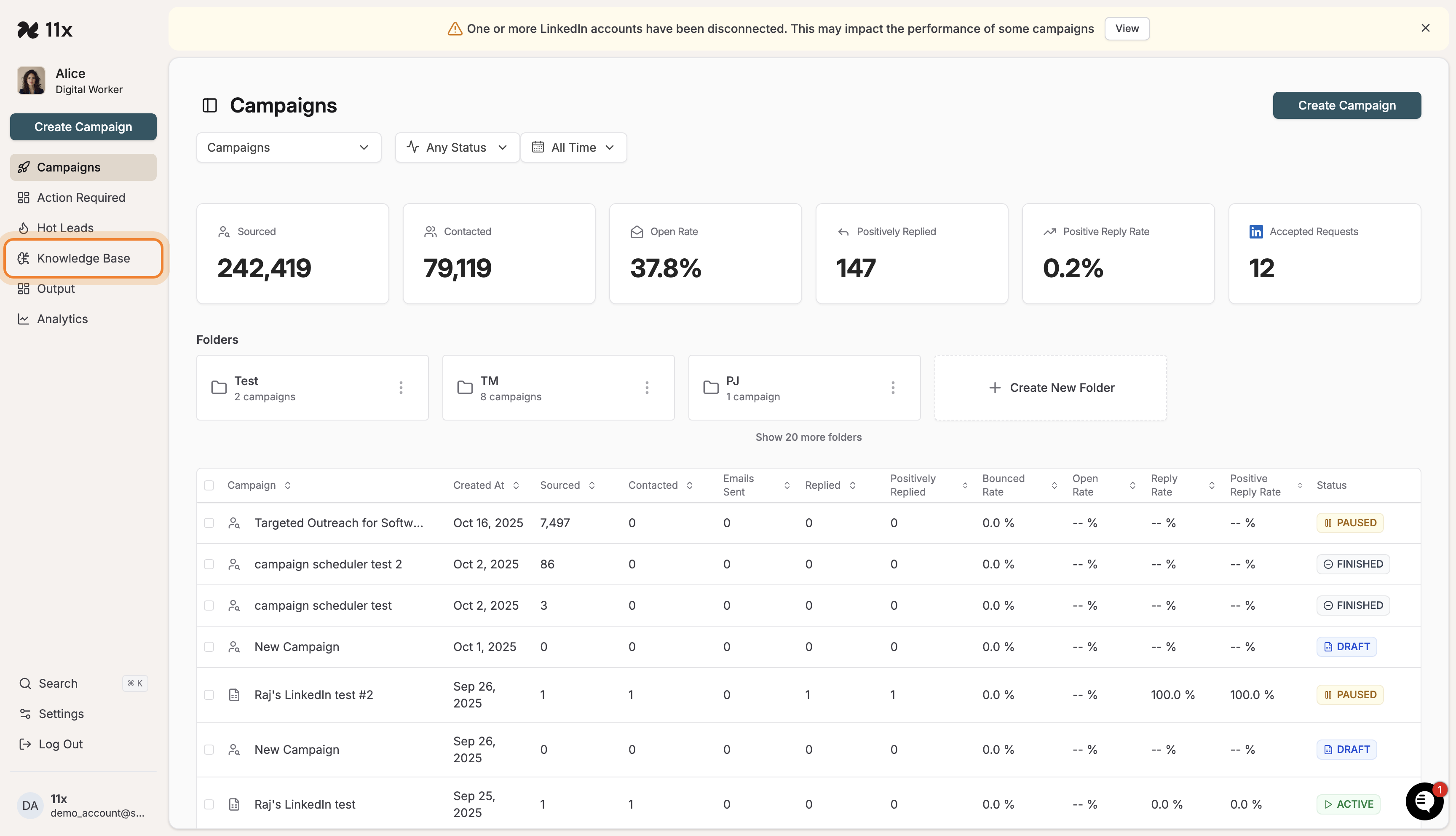The image size is (1456, 836).
Task: Check the Raj's LinkedIn test row checkbox
Action: (209, 804)
